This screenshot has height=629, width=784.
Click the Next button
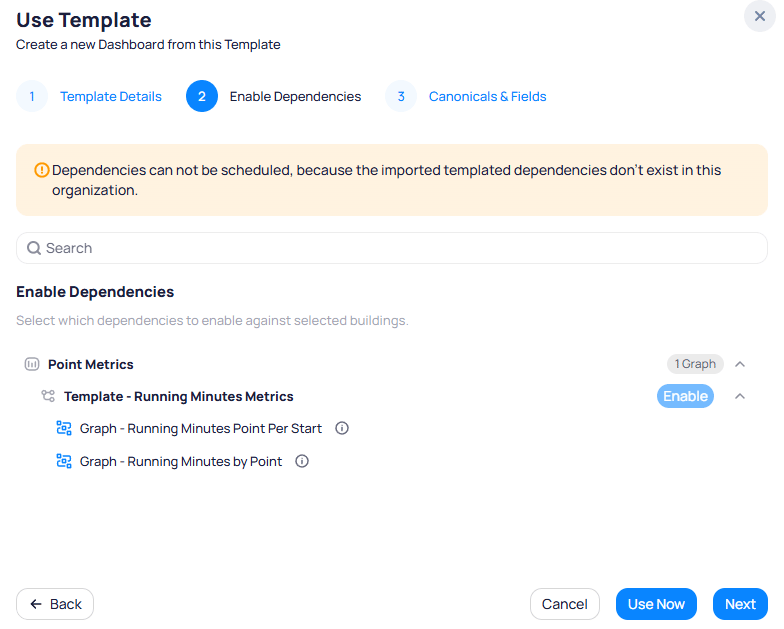tap(740, 604)
